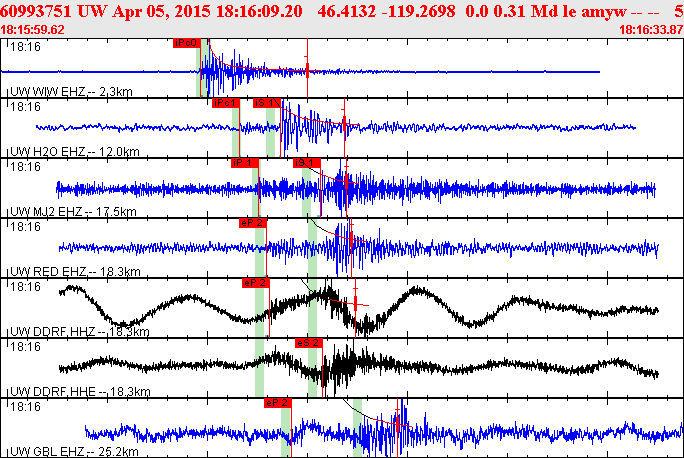
Task: Select the P pick flag on H2O trace
Action: pyautogui.click(x=225, y=103)
